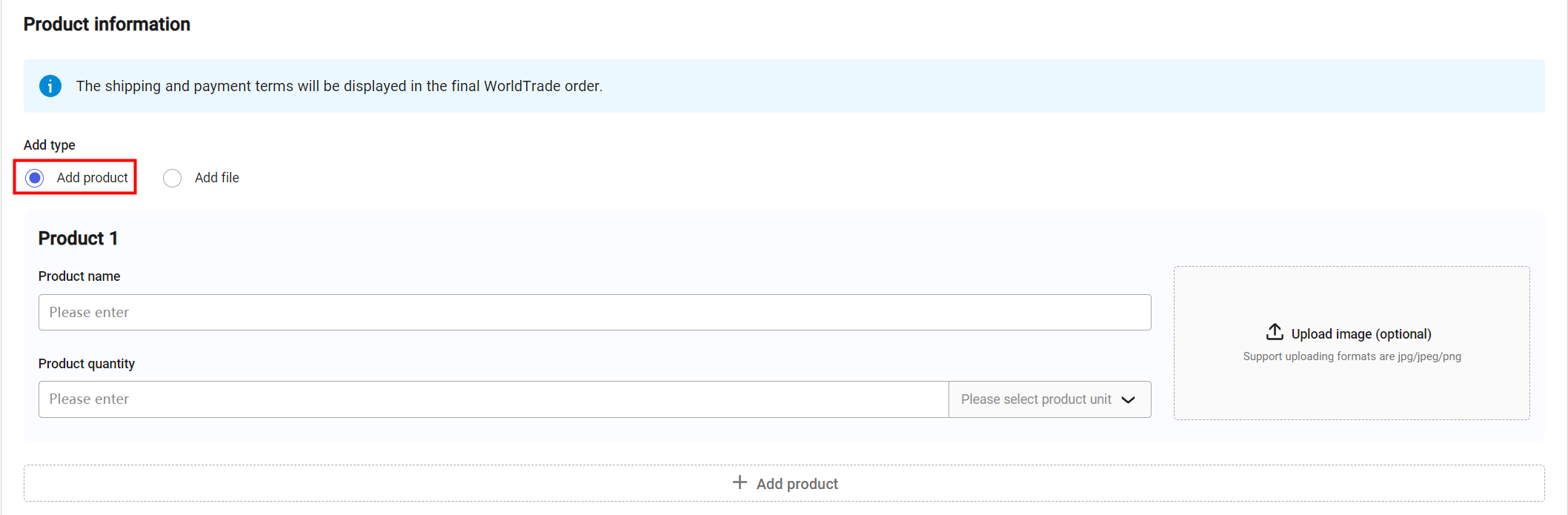Viewport: 1568px width, 515px height.
Task: Click the supported upload formats hint text
Action: (x=1352, y=356)
